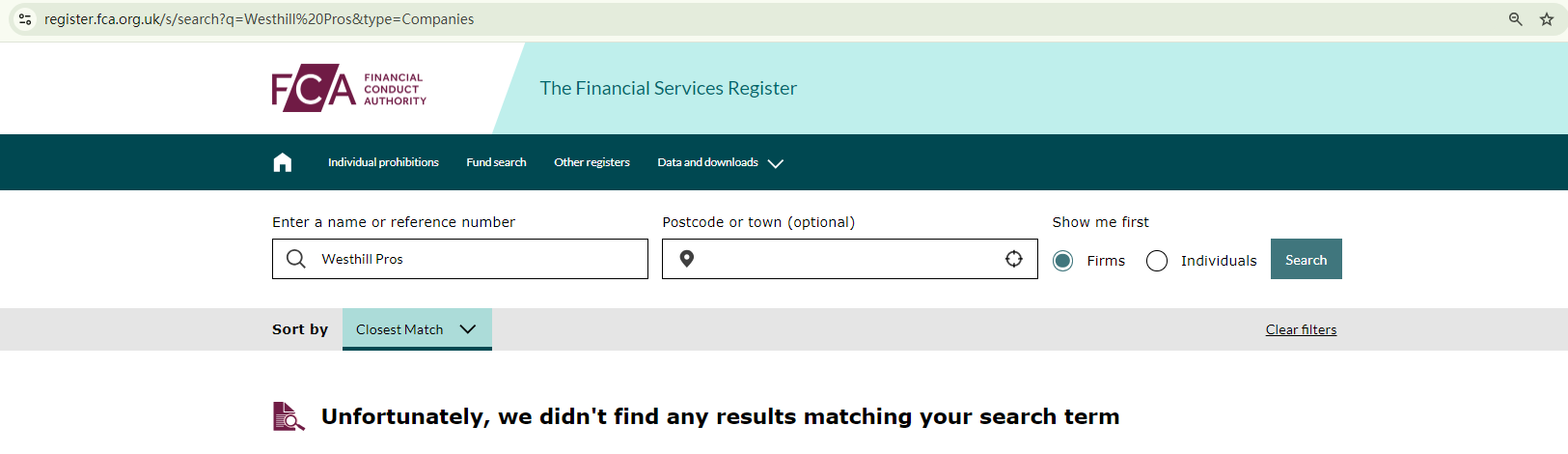Click the Clear filters link
1568x454 pixels.
pyautogui.click(x=1301, y=329)
